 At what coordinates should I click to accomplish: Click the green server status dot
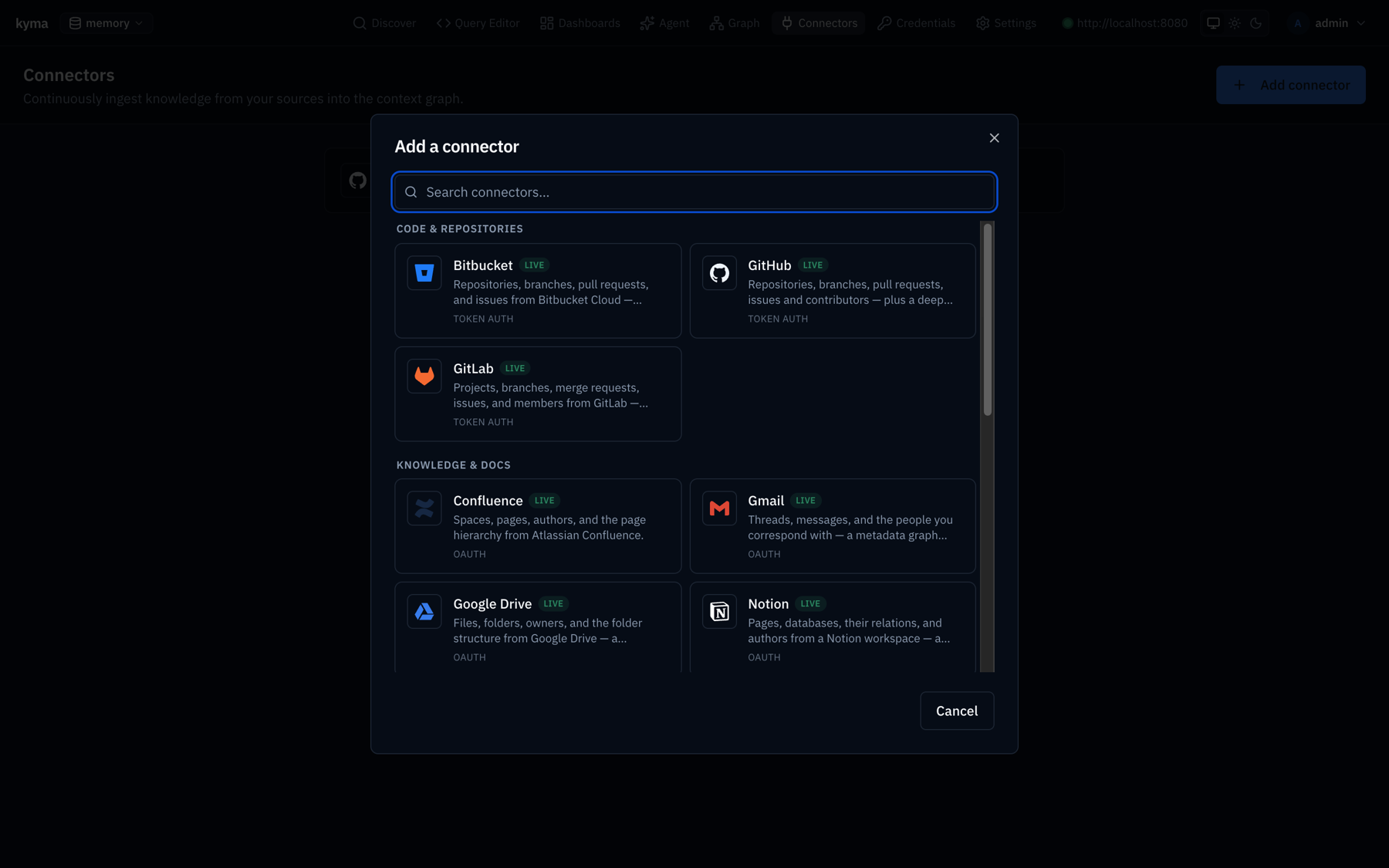[x=1067, y=23]
